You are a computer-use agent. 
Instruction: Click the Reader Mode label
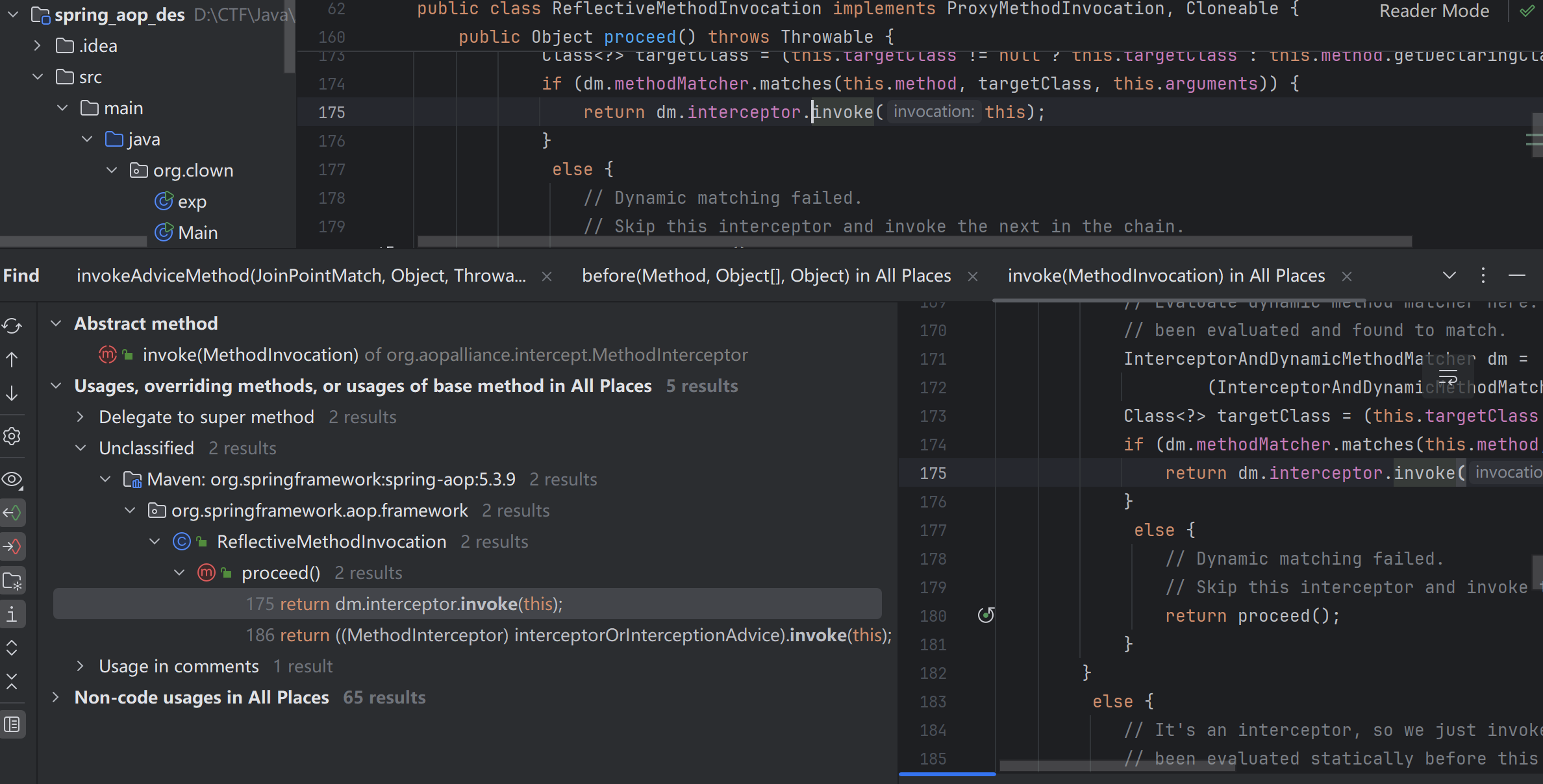pyautogui.click(x=1434, y=11)
